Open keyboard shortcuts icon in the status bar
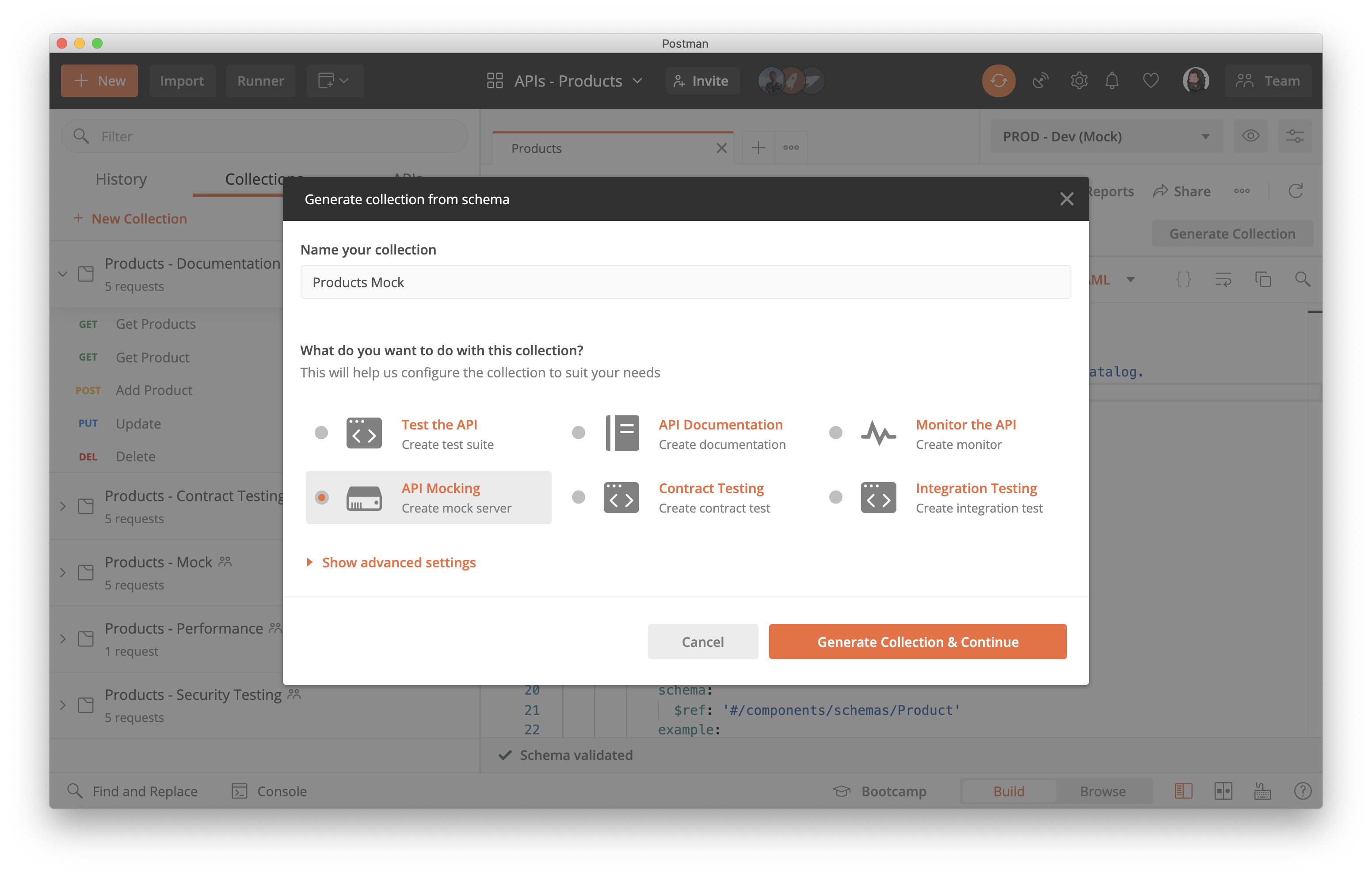The height and width of the screenshot is (874, 1372). (x=1262, y=791)
